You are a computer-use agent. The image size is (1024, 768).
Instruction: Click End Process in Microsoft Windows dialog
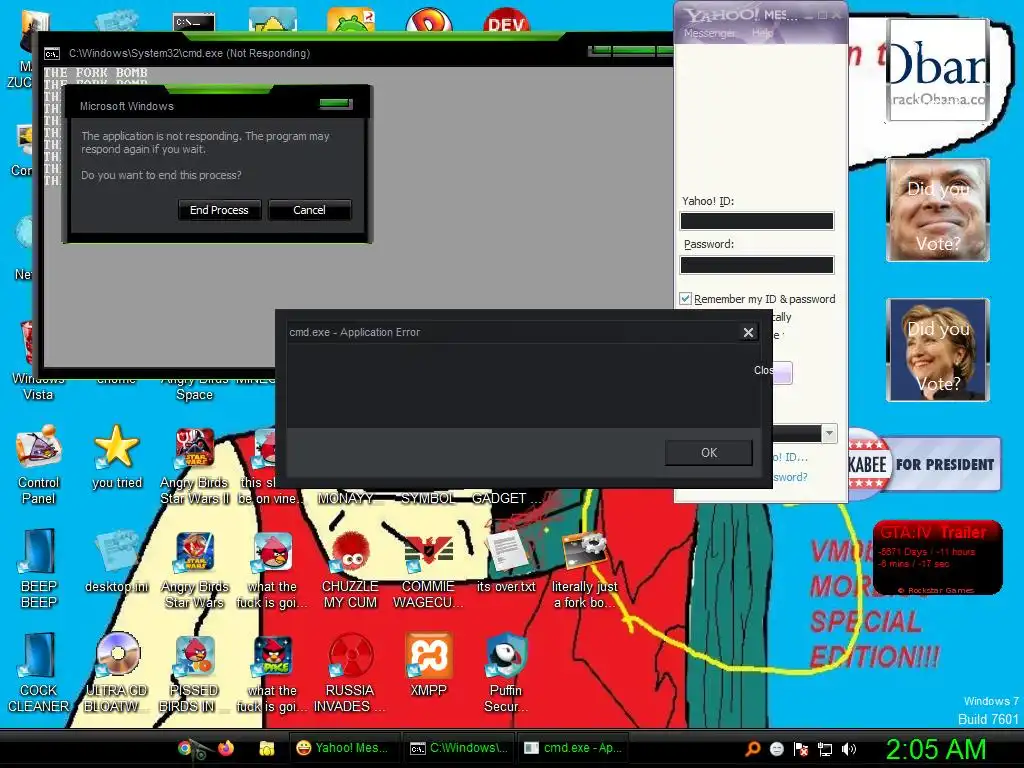click(219, 210)
